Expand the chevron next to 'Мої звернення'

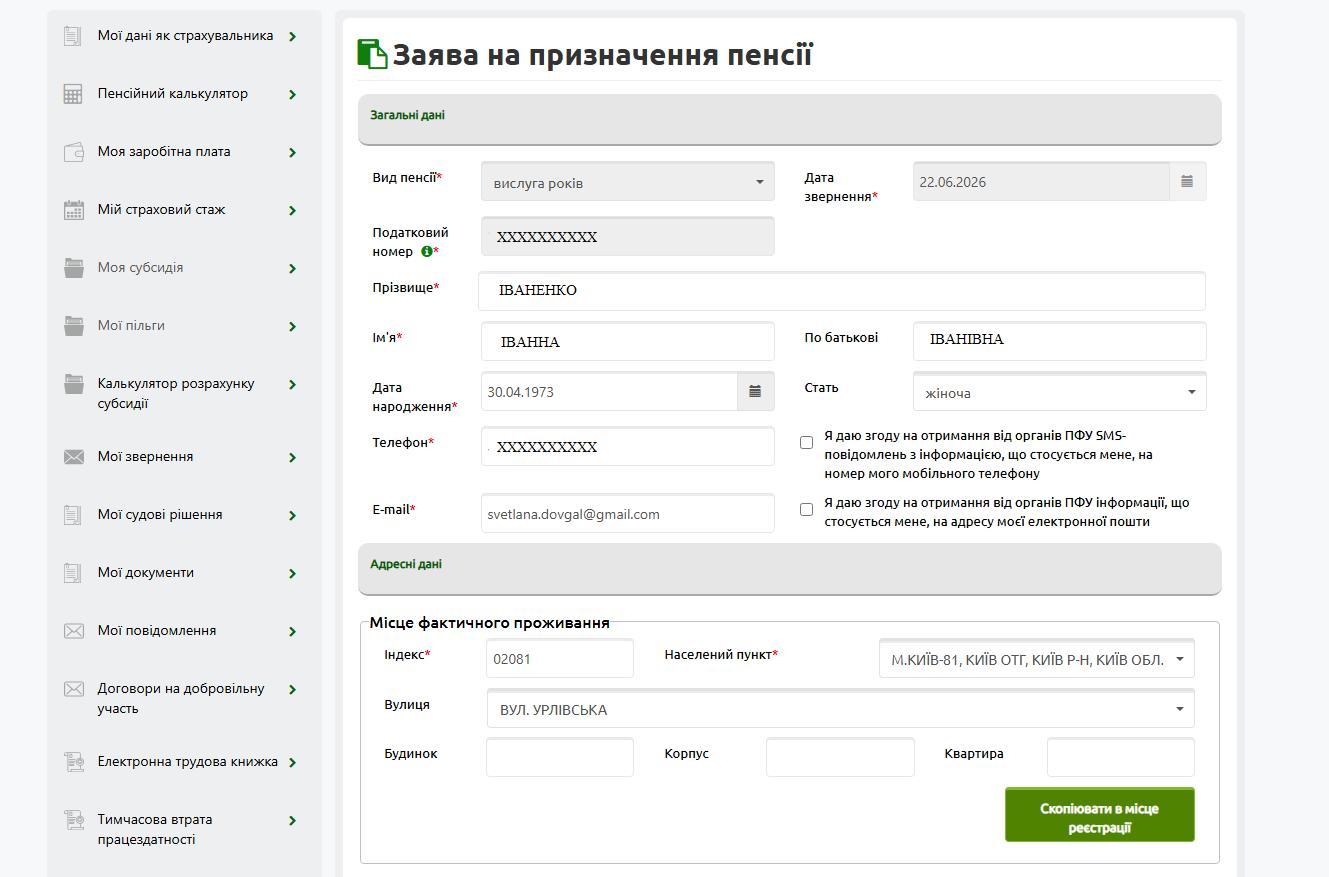[x=293, y=458]
